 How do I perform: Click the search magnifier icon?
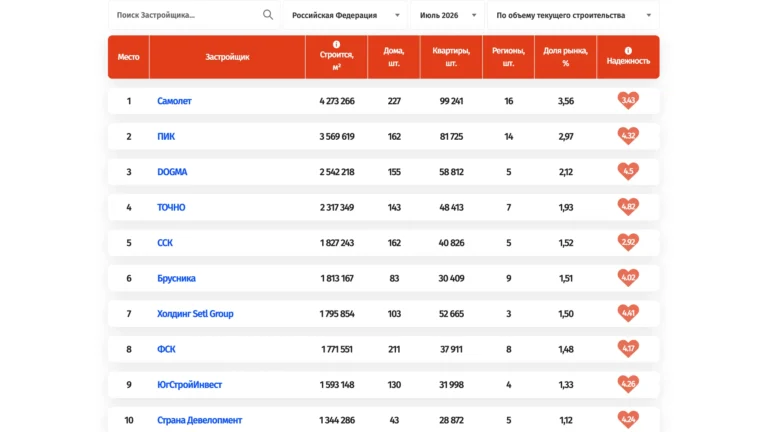[x=267, y=15]
